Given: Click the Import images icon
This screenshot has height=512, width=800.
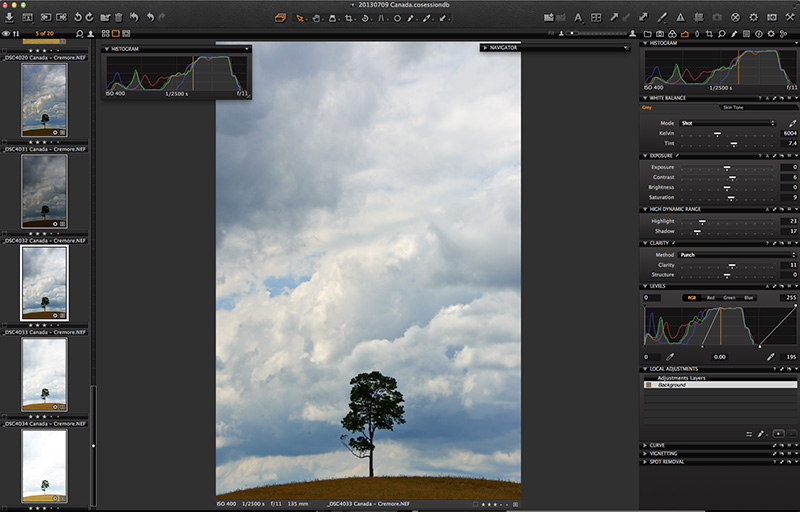Looking at the screenshot, I should [x=7, y=17].
